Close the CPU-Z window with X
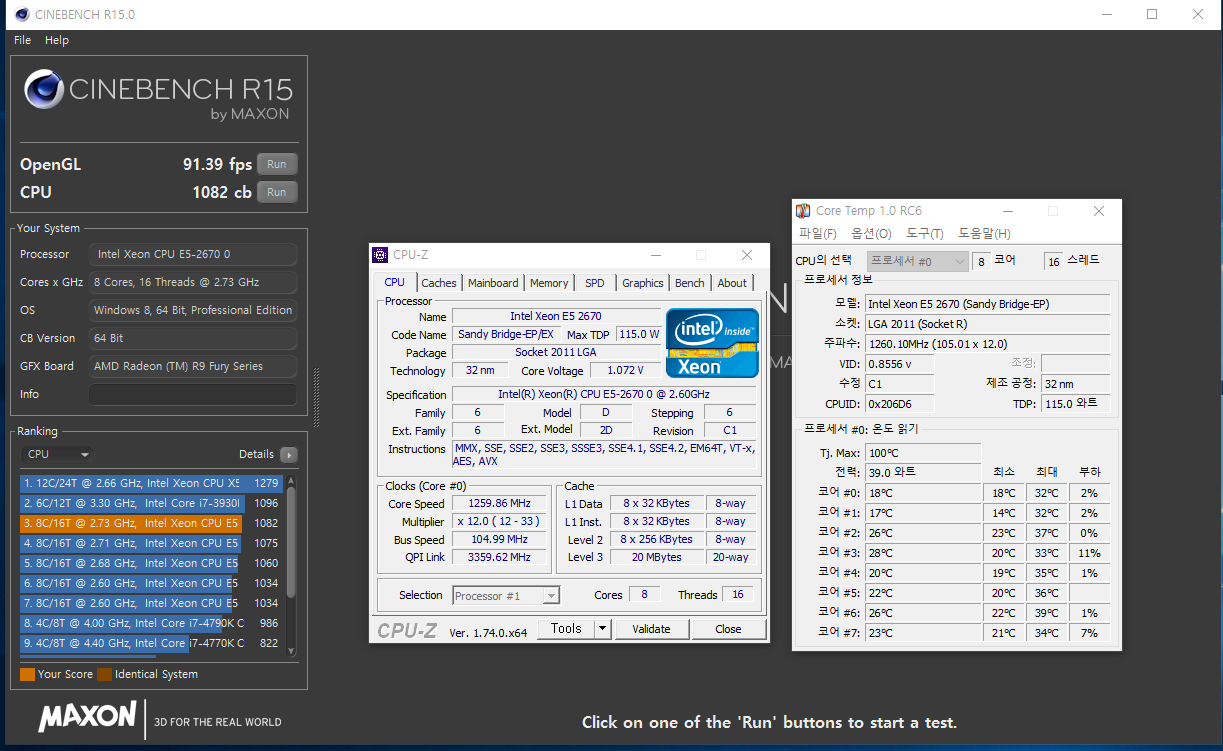 [x=746, y=255]
